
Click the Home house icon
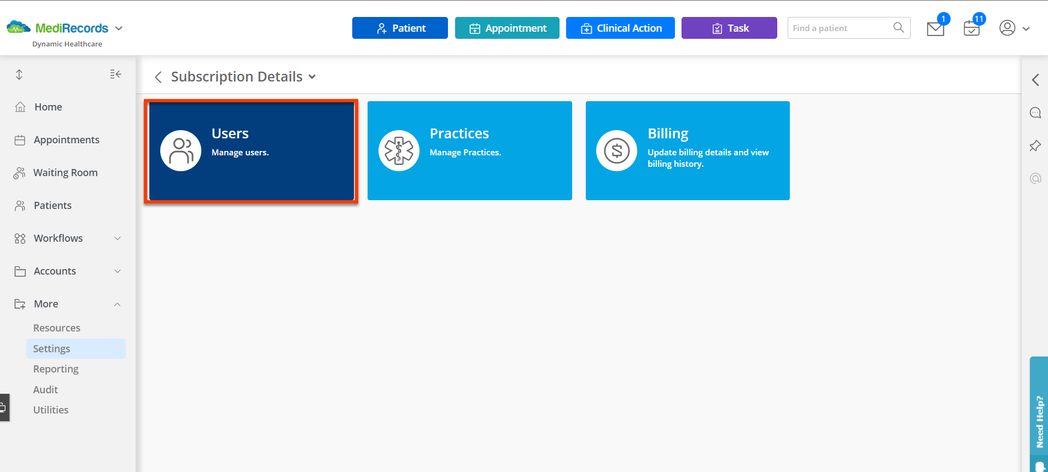point(20,107)
